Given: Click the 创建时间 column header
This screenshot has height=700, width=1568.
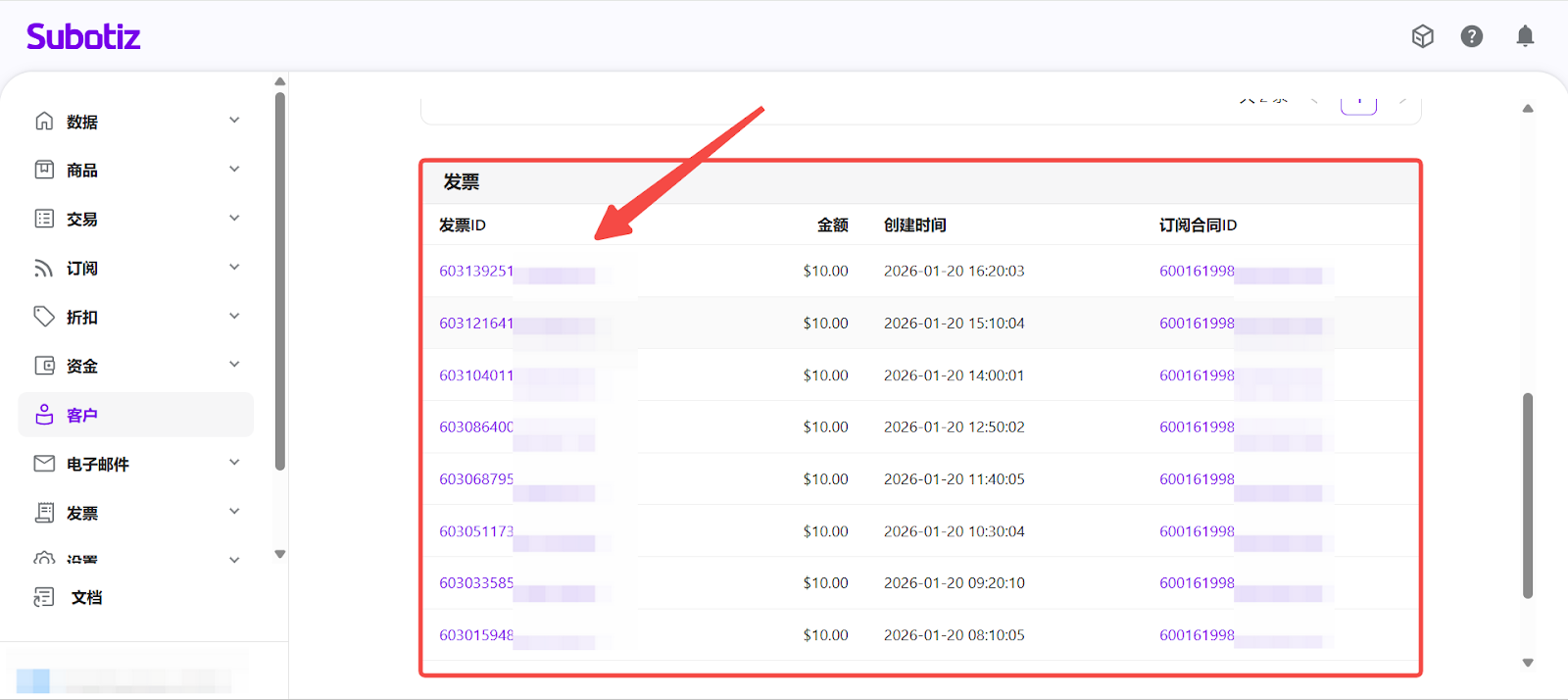Looking at the screenshot, I should (914, 225).
